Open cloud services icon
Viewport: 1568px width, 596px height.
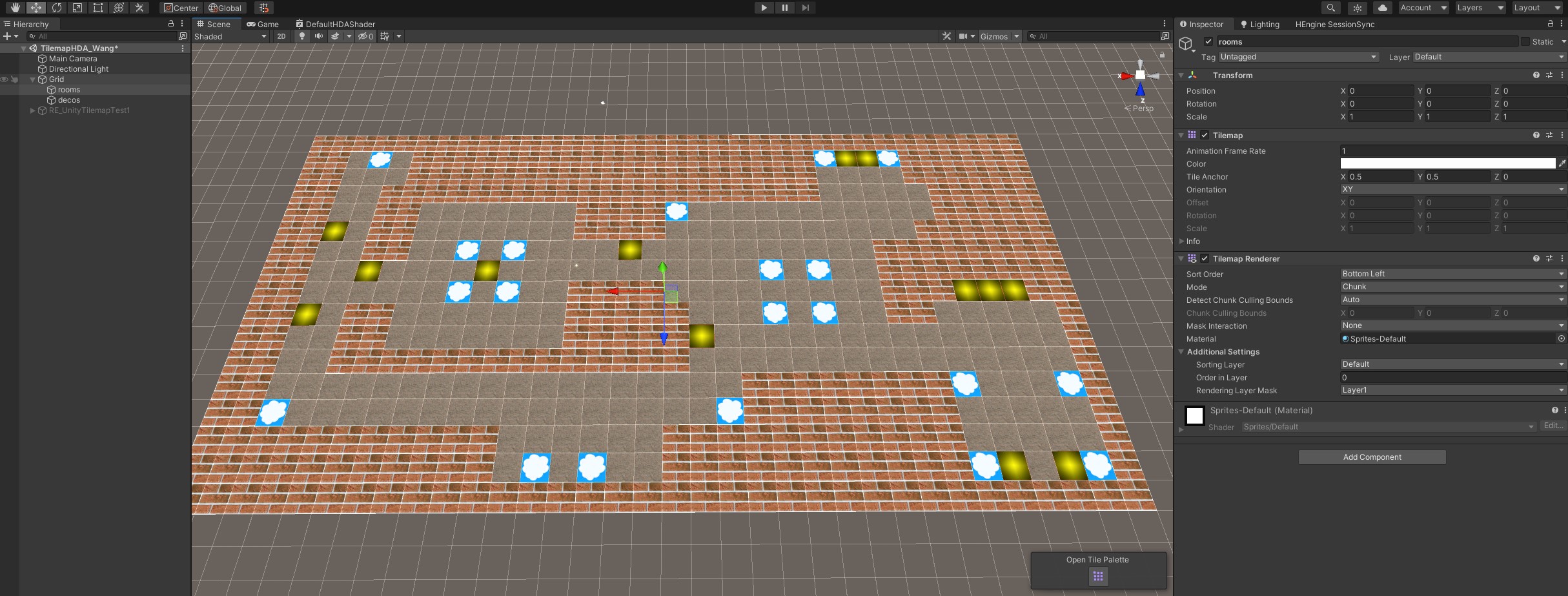[1382, 8]
